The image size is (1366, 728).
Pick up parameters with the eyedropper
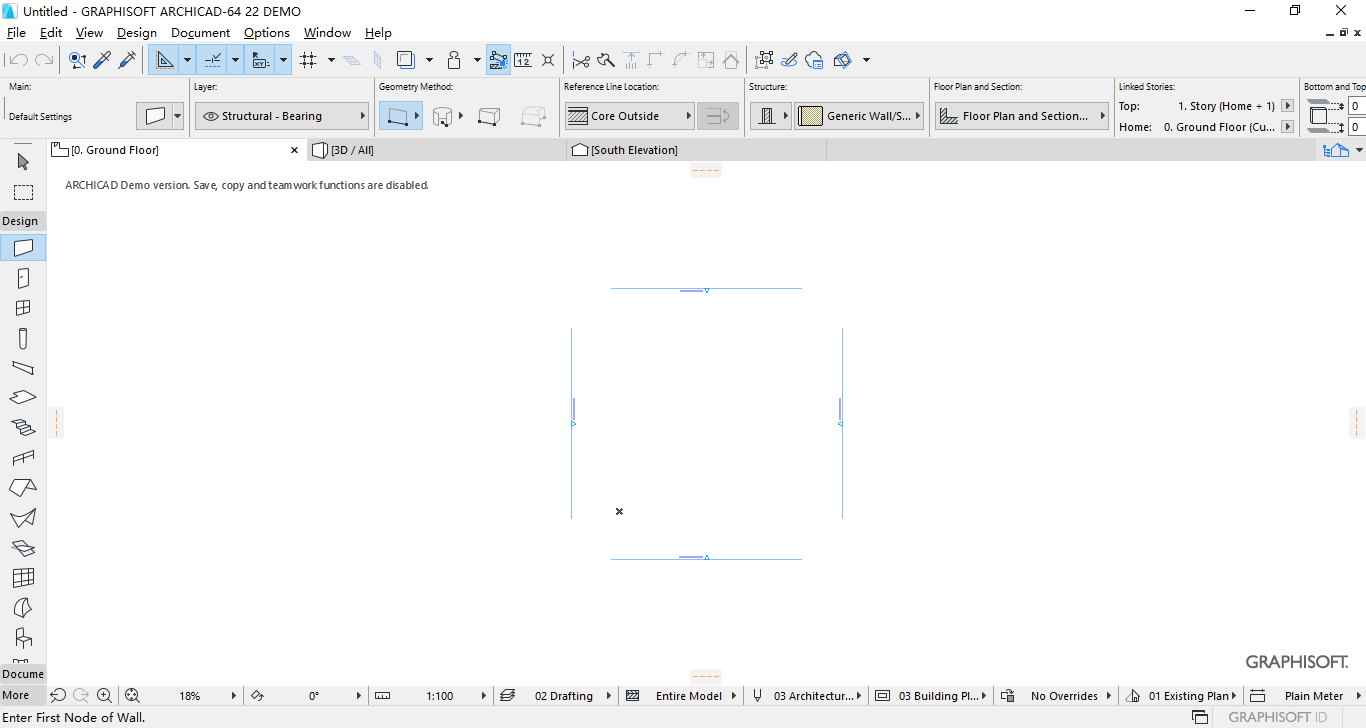pyautogui.click(x=102, y=60)
